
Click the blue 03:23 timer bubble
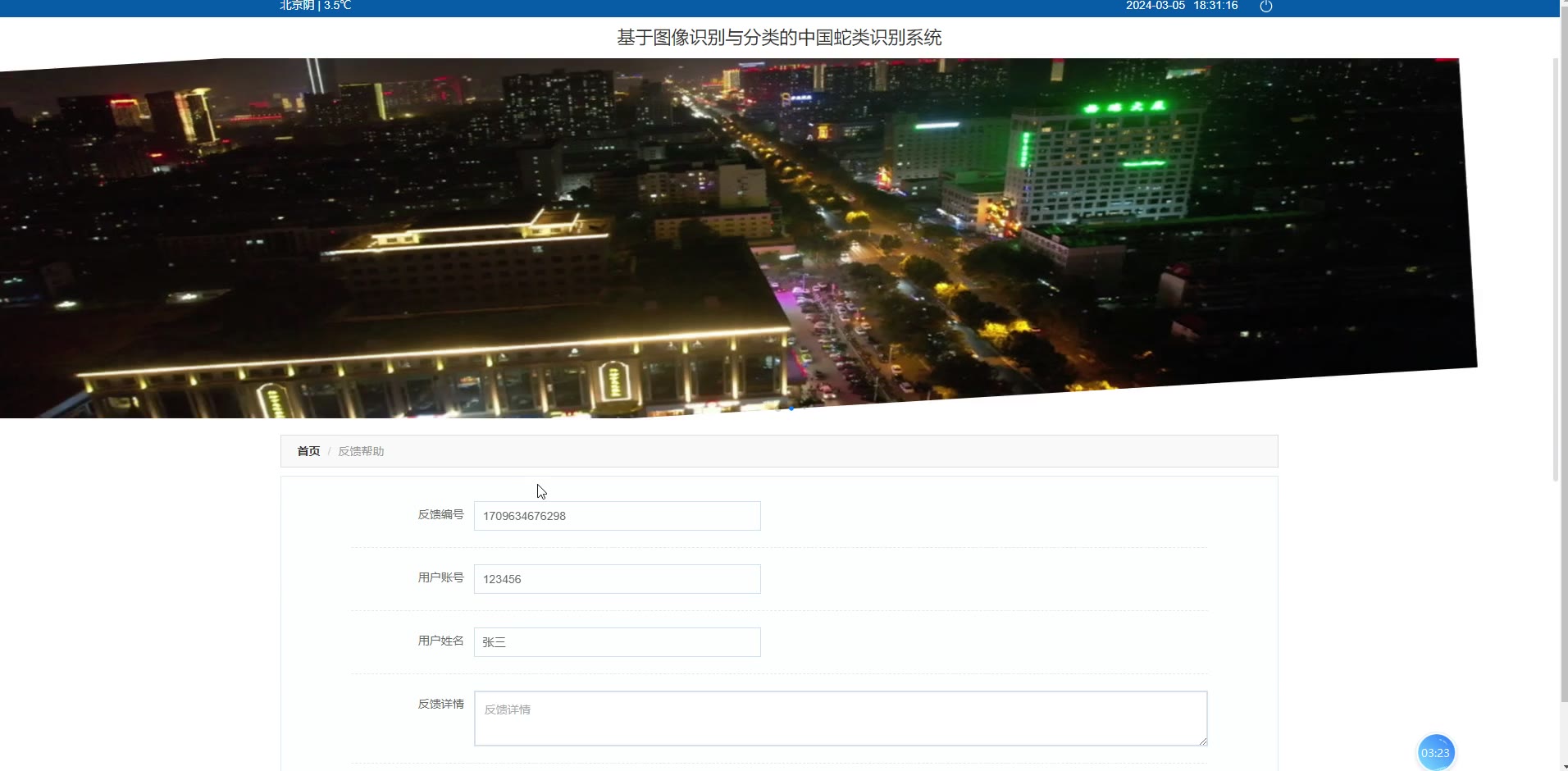1435,753
